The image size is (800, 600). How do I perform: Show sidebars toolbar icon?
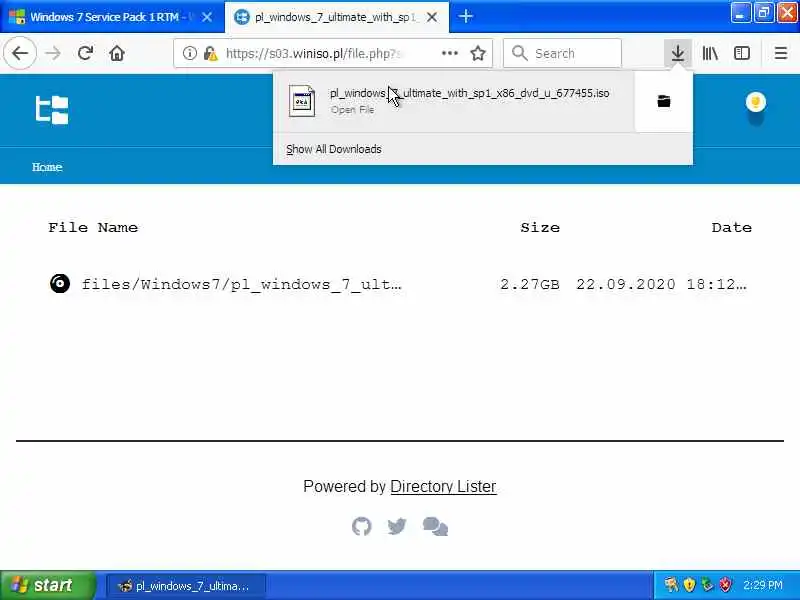pos(742,53)
